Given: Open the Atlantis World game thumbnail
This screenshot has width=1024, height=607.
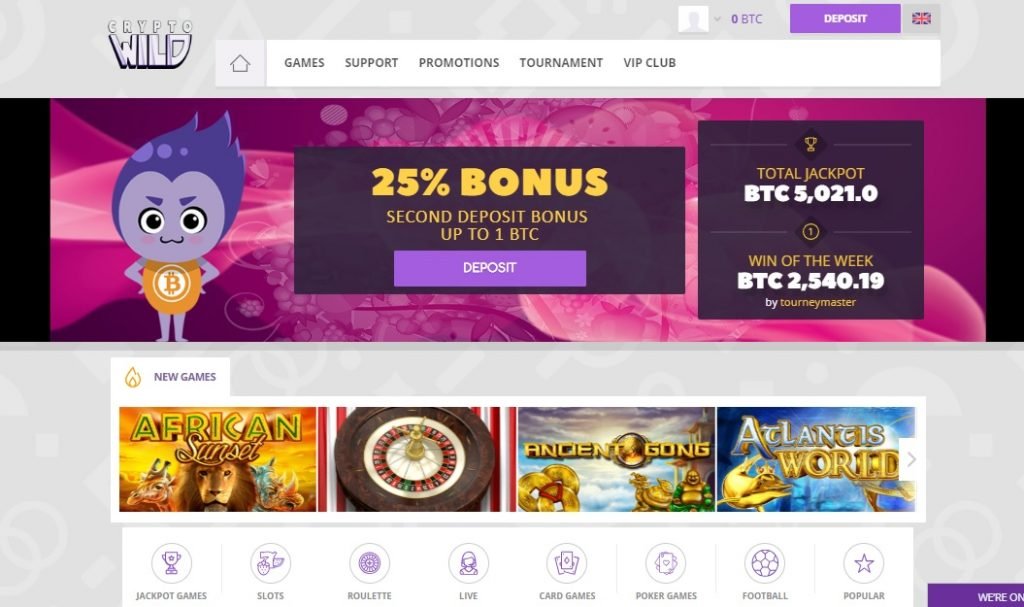Looking at the screenshot, I should [x=816, y=459].
